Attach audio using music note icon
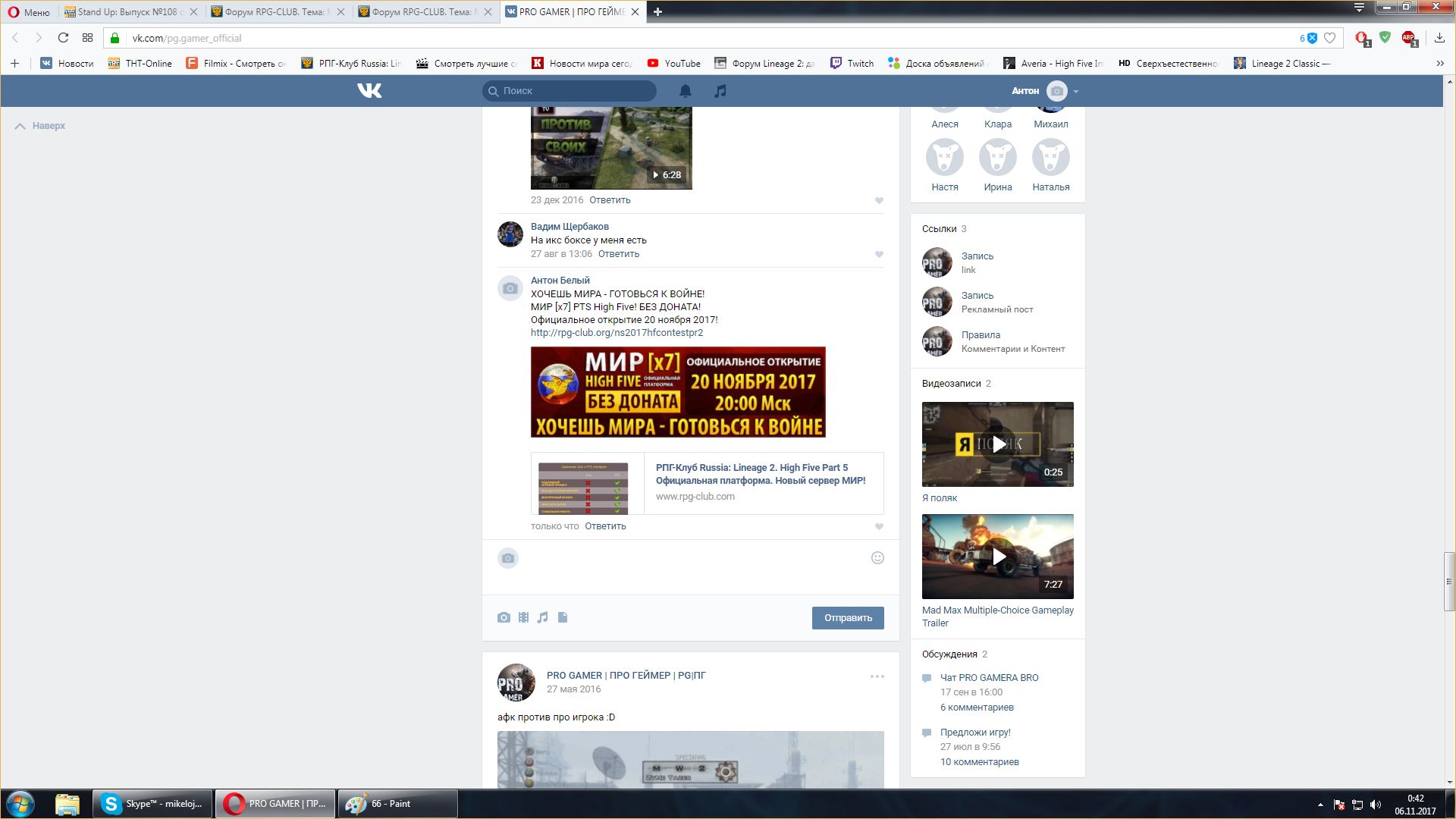The width and height of the screenshot is (1456, 819). [542, 617]
